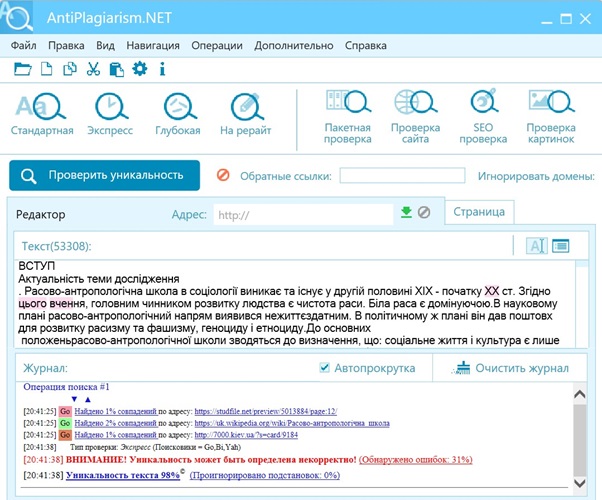Screen dimensions: 602x500
Task: Switch to the Редактор tab
Action: [41, 214]
